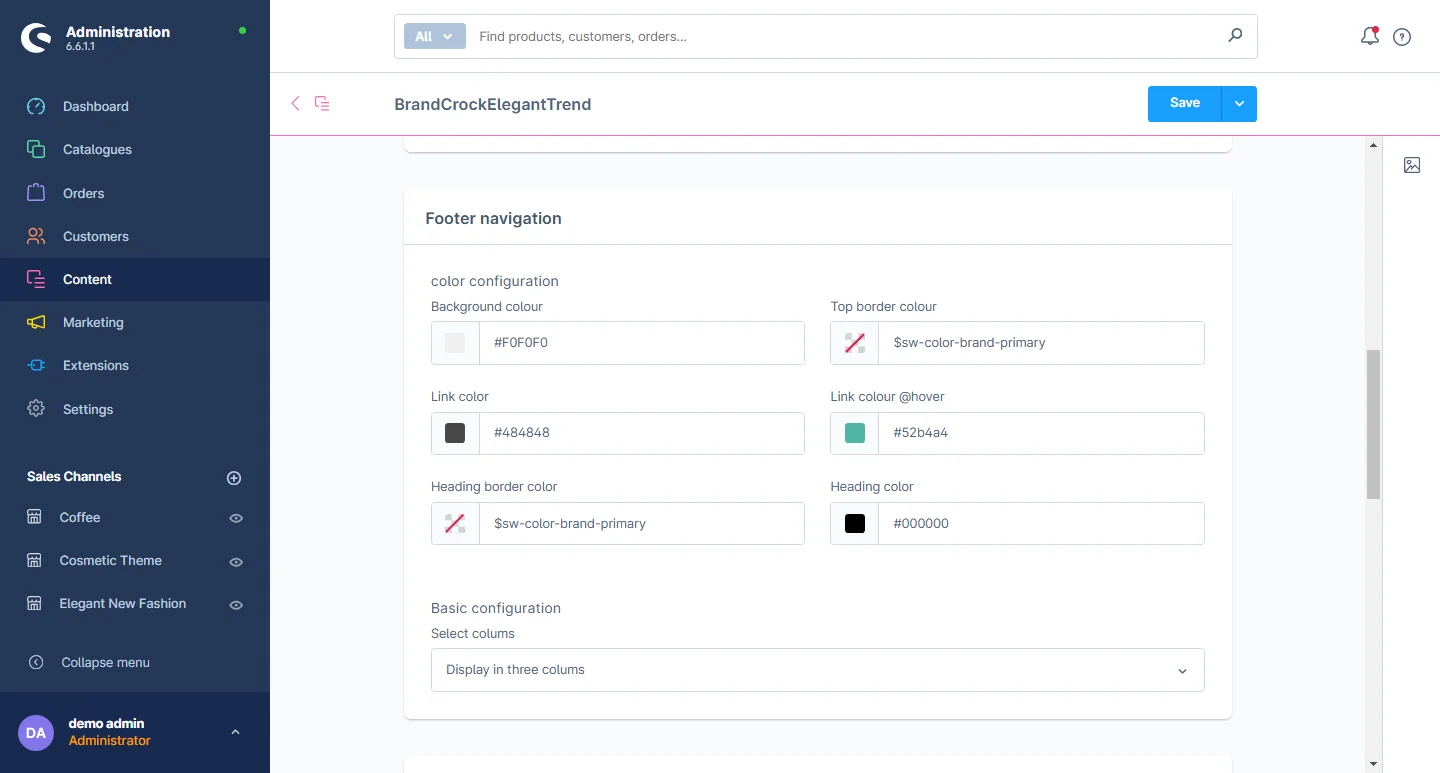Open the help question mark icon
This screenshot has width=1440, height=773.
pos(1402,37)
